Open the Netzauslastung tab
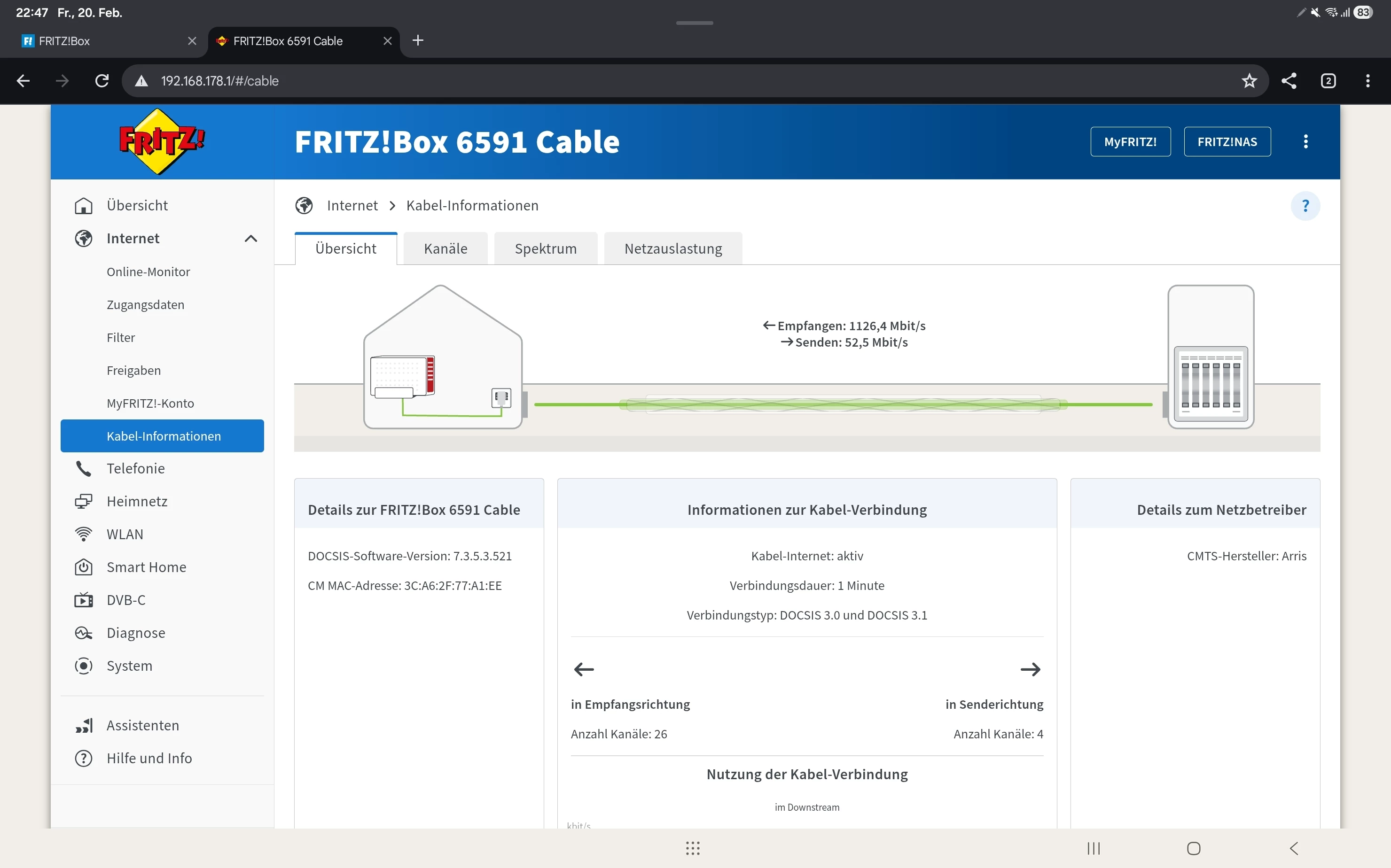The image size is (1391, 868). click(x=672, y=248)
